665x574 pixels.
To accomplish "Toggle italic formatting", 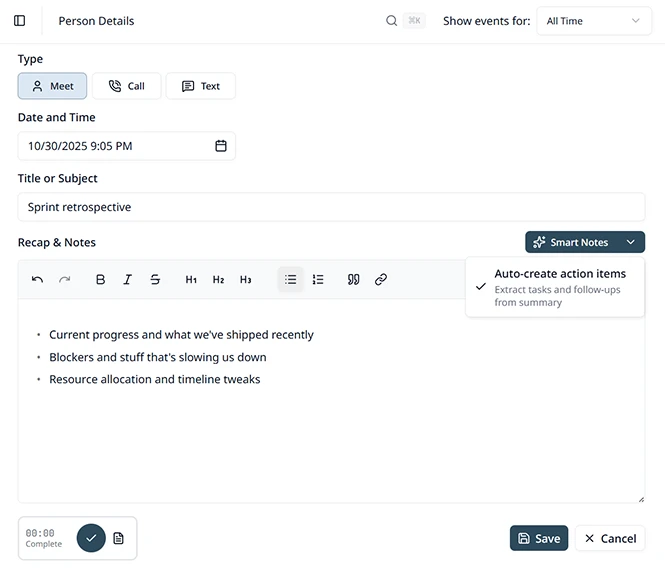I will [128, 279].
